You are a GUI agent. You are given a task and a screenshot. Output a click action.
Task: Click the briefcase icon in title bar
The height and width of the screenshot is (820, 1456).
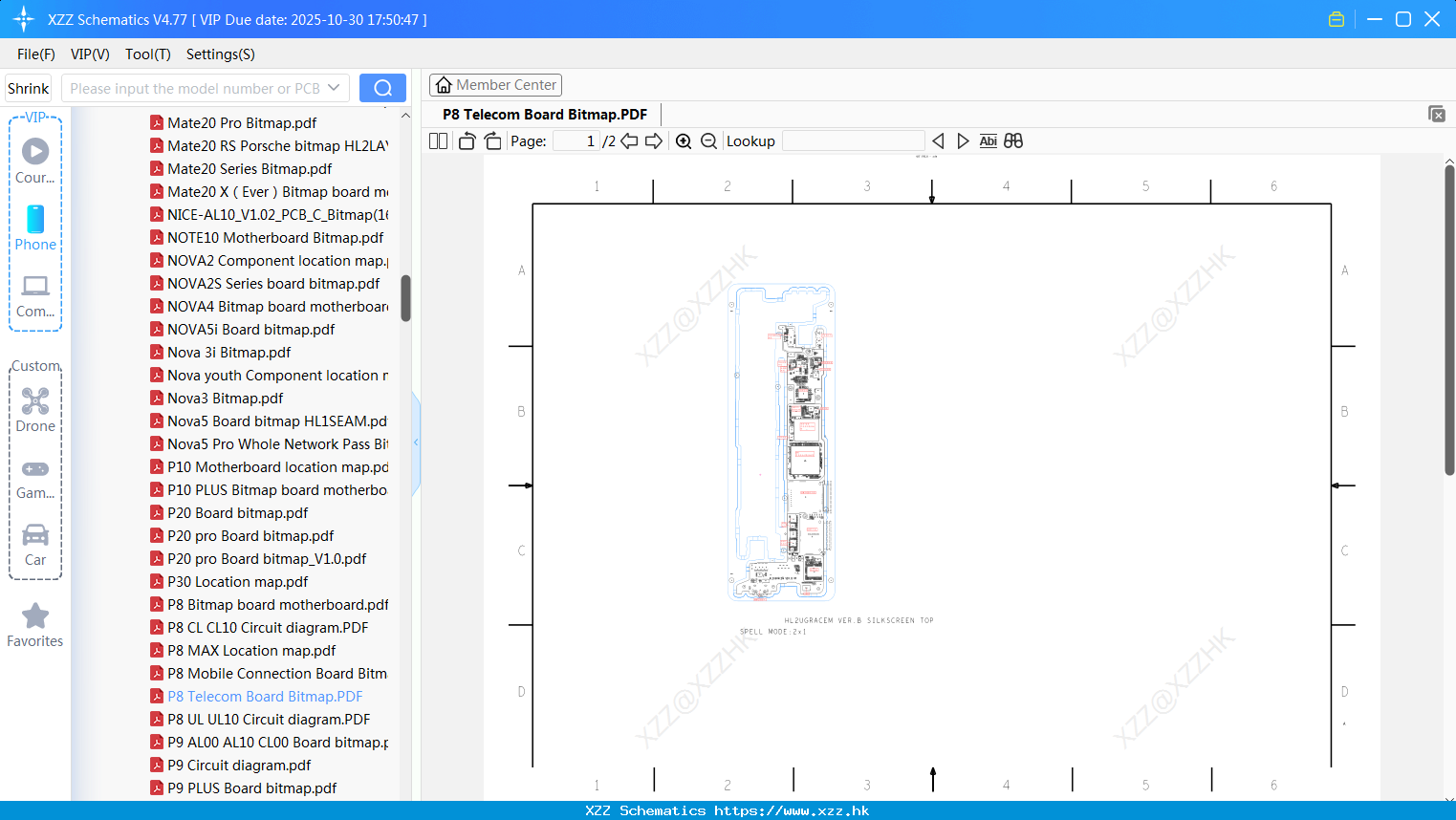[1336, 19]
